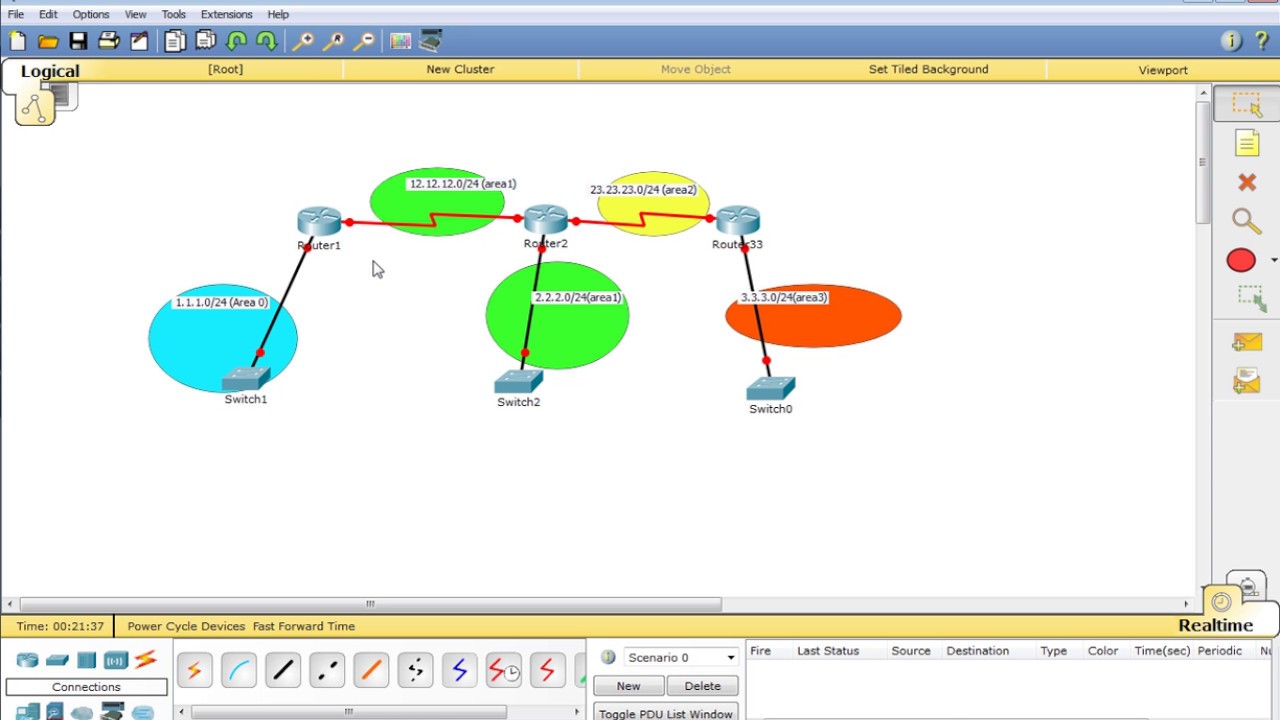Select the Copper Cross-Over dashed cable
The image size is (1280, 720).
327,671
